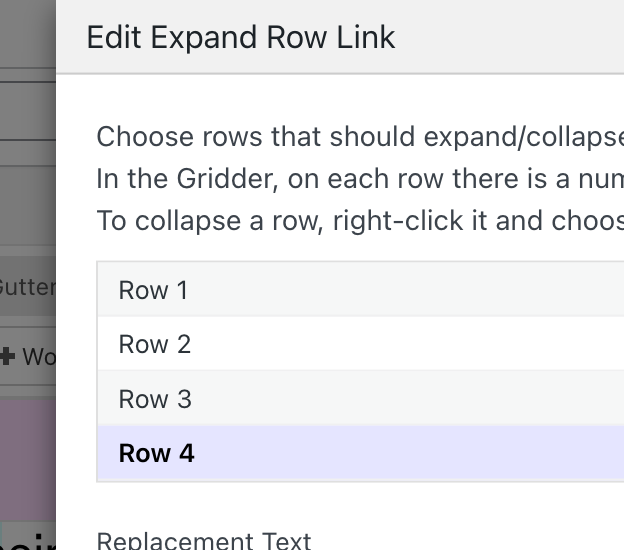Click the dimmed panel above the Gutter label
This screenshot has height=550, width=624.
pos(27,200)
